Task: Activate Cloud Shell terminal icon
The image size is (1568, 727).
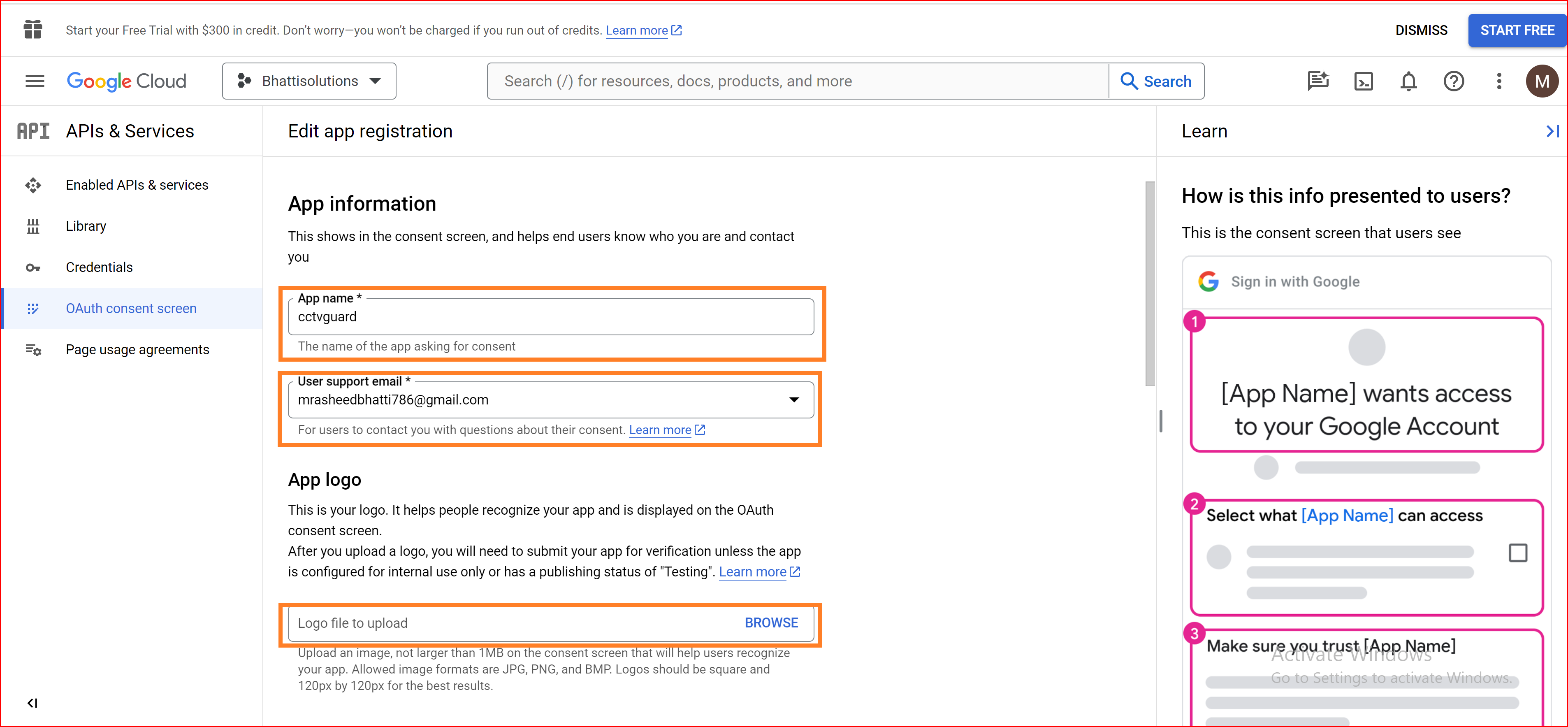Action: [x=1364, y=81]
